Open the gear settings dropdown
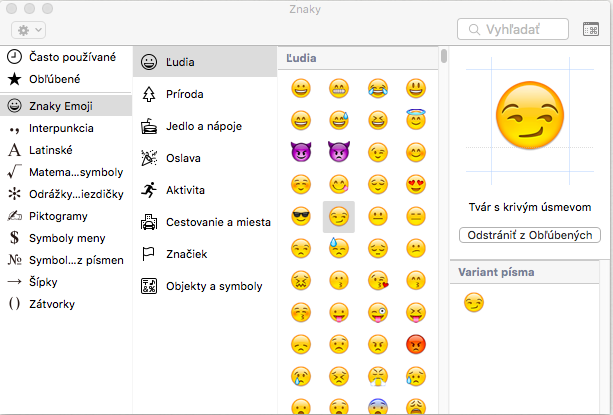 [x=29, y=30]
